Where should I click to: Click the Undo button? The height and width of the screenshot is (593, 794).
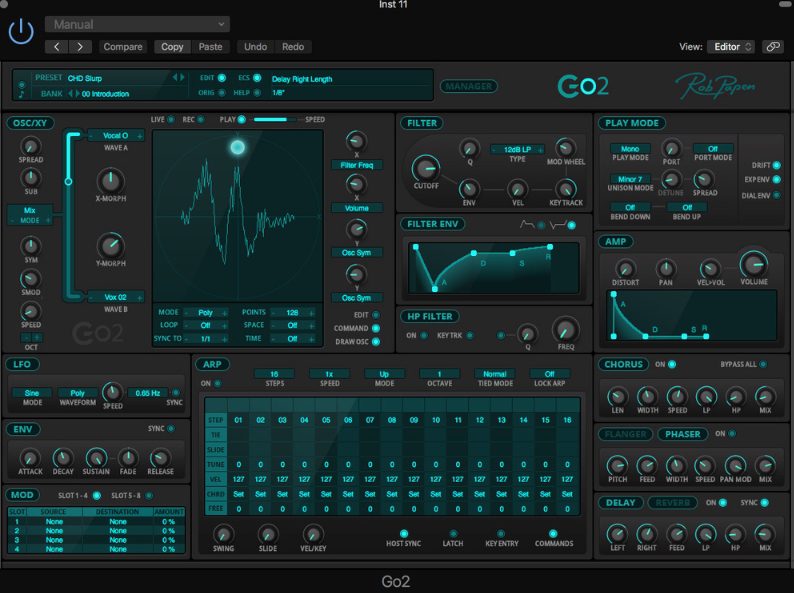[x=255, y=47]
